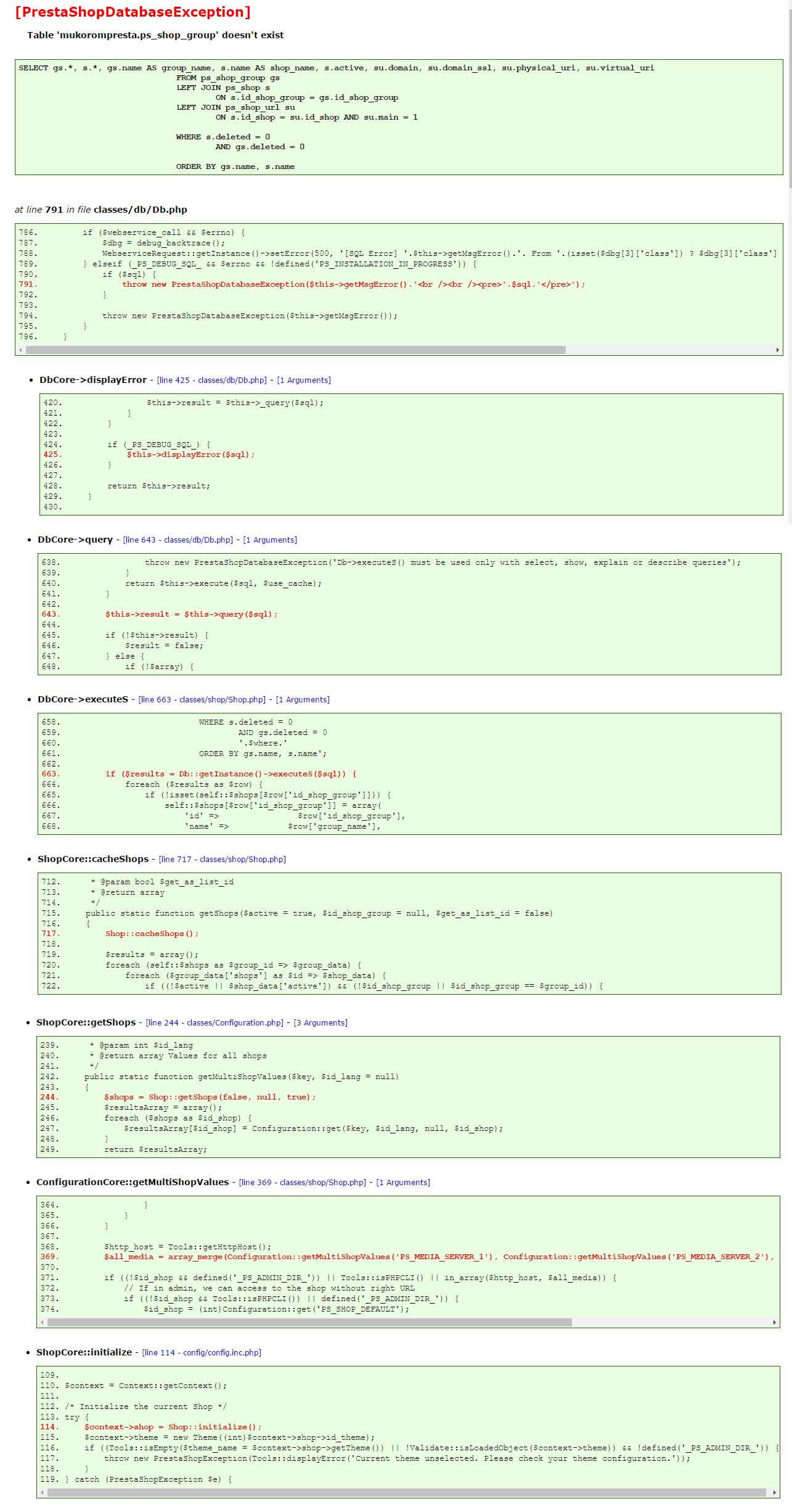
Task: Click the "ORDER BY gs.name, s.name" line in the SQL query box
Action: pos(235,166)
